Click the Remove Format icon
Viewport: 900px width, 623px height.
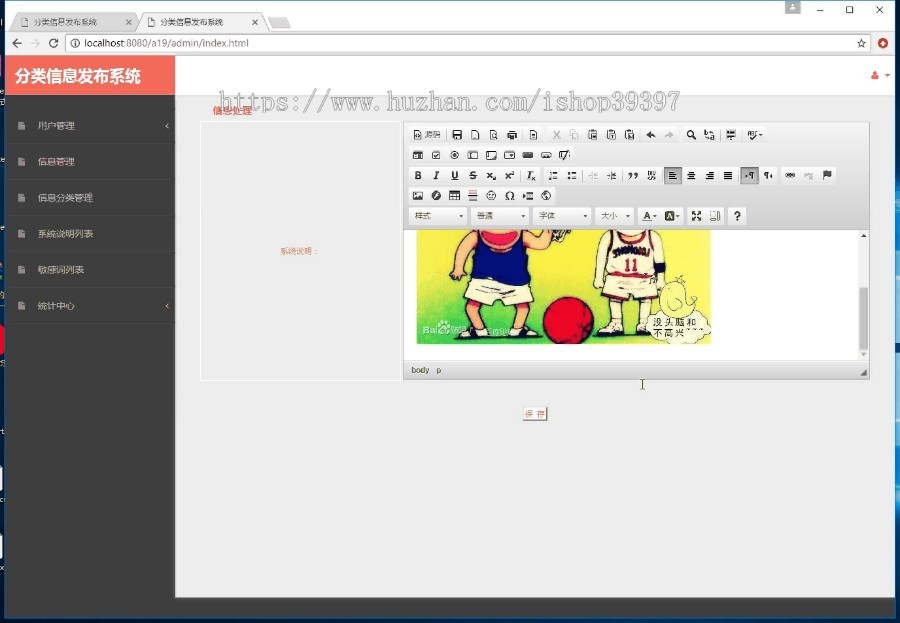[x=531, y=176]
